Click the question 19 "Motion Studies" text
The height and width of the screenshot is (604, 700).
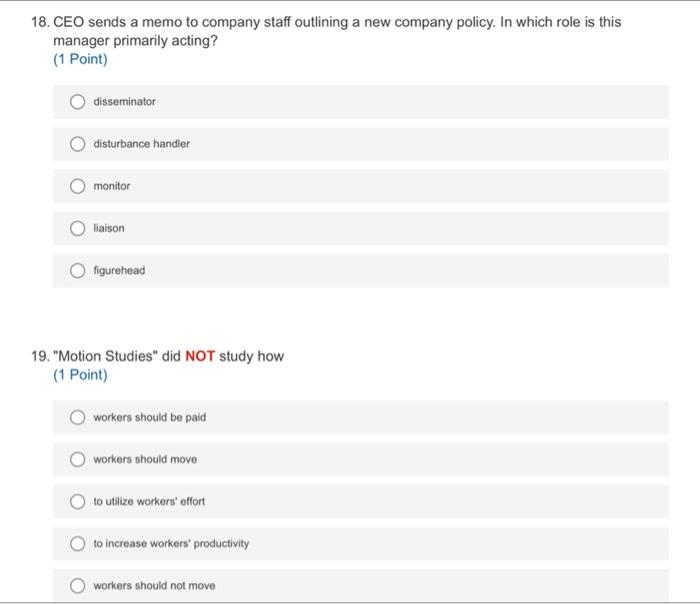(168, 356)
